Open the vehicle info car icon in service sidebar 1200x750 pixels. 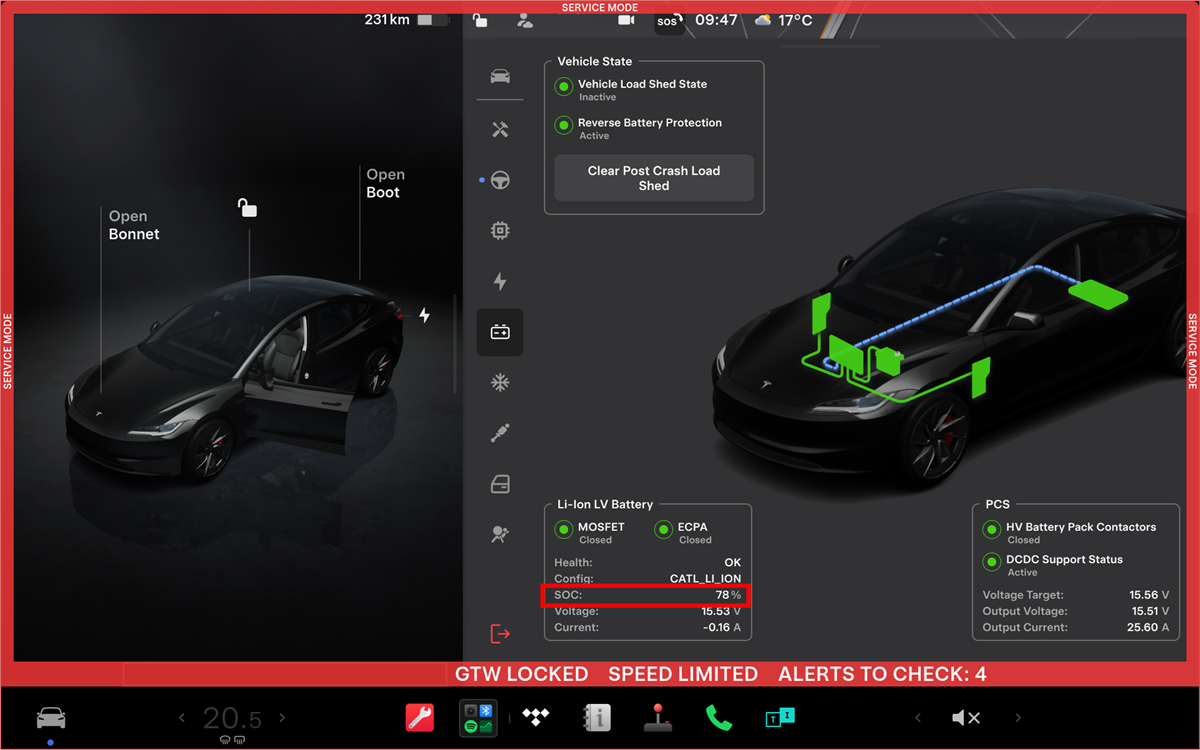pyautogui.click(x=500, y=77)
